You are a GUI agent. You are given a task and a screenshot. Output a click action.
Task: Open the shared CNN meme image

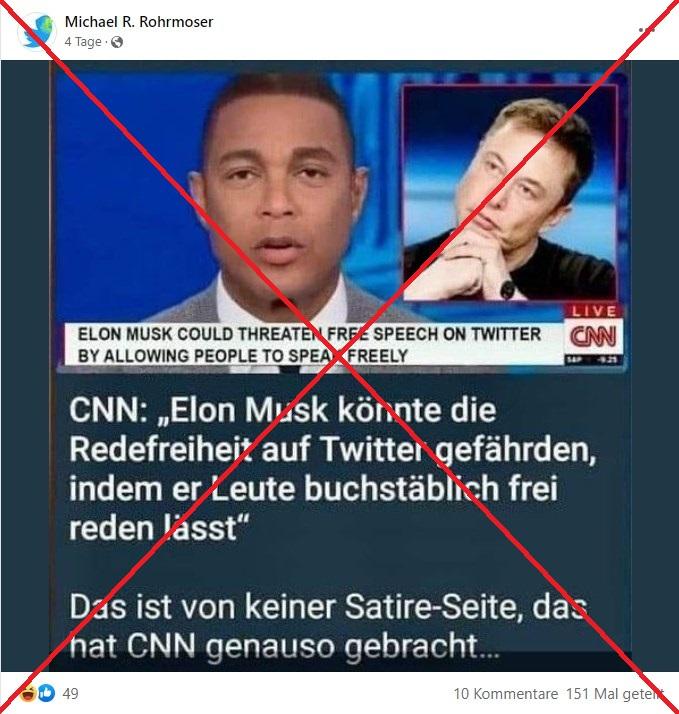point(340,366)
